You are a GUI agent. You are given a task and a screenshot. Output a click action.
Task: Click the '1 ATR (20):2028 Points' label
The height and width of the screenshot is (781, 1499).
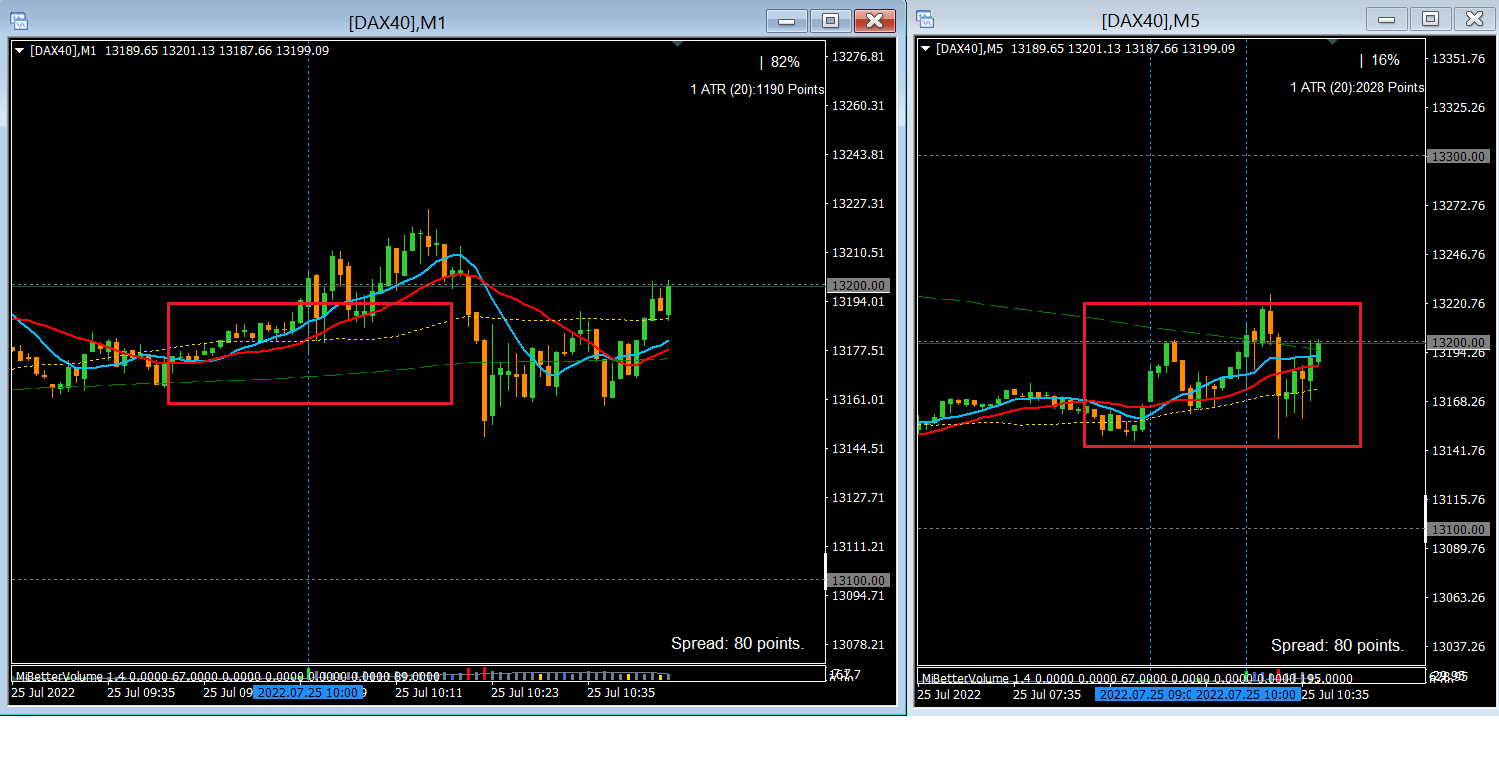pyautogui.click(x=1357, y=88)
